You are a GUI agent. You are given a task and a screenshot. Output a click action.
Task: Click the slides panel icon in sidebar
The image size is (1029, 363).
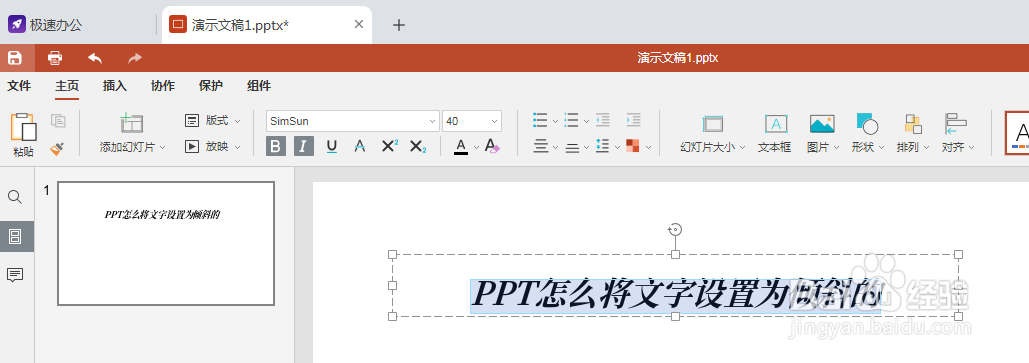pos(15,236)
